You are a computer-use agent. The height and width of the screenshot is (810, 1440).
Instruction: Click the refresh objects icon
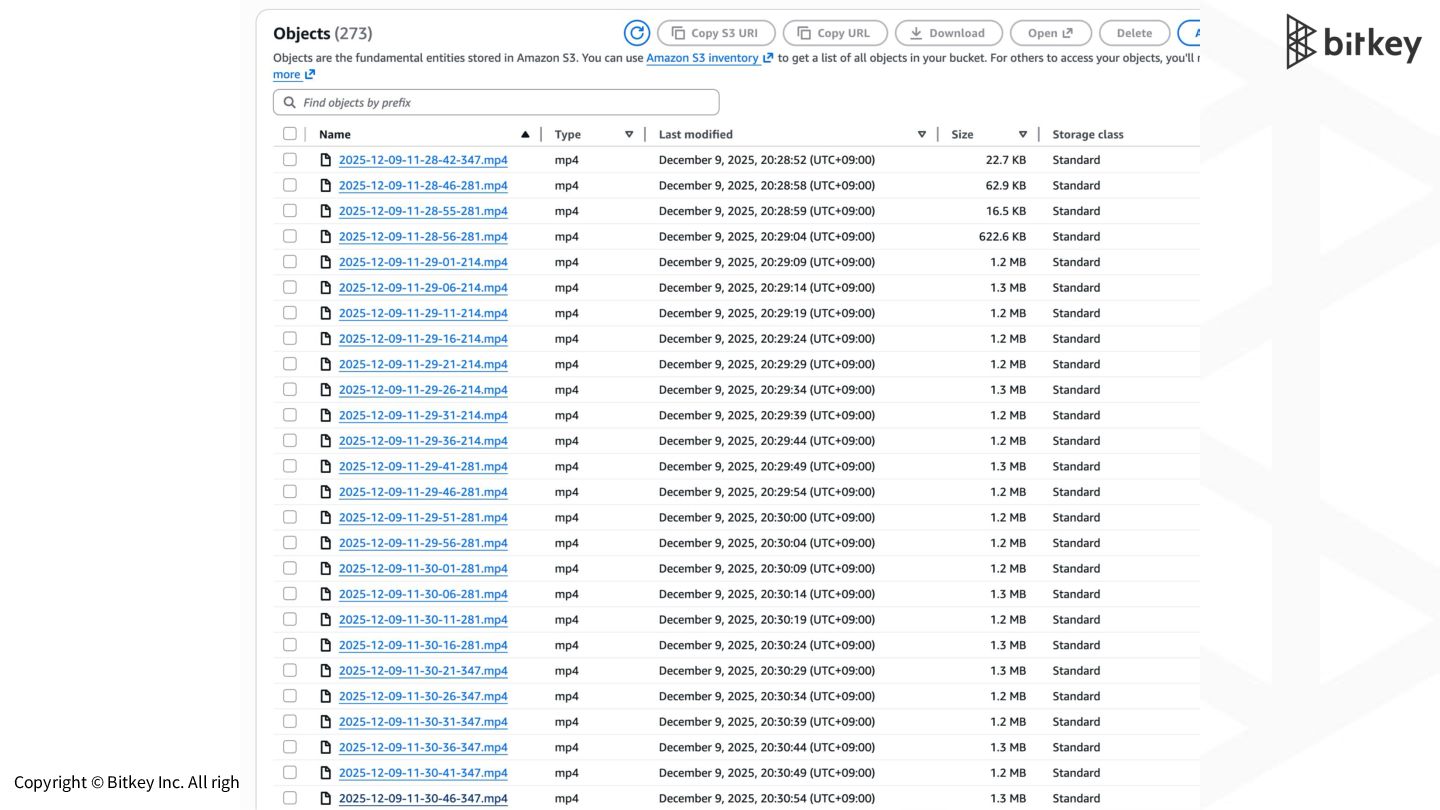pos(637,33)
